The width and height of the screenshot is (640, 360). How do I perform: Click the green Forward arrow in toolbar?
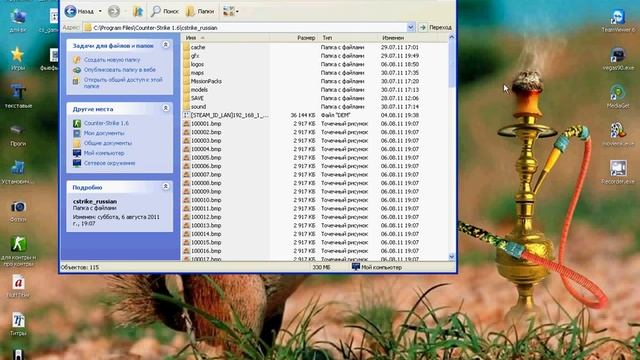113,11
